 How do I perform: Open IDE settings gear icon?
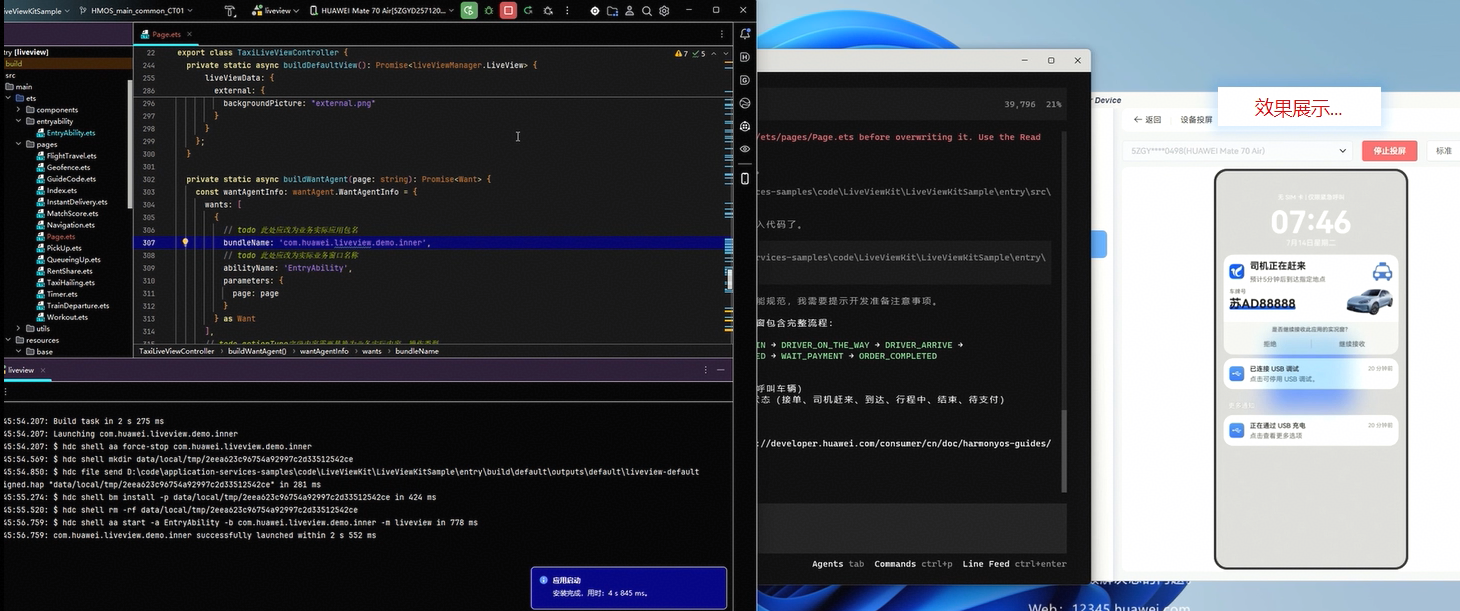[664, 11]
